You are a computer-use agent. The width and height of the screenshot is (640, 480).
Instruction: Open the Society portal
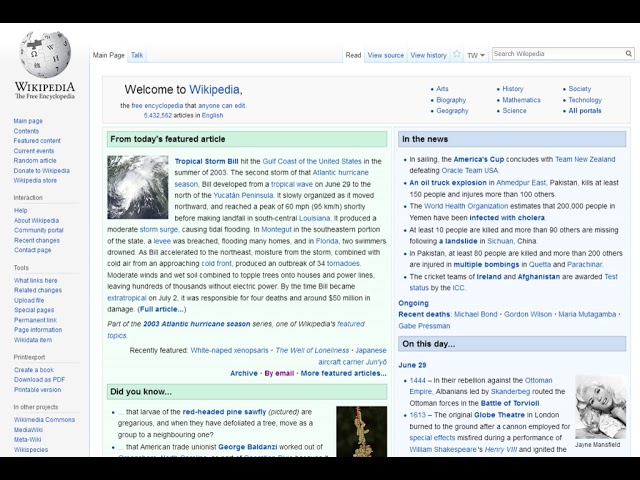580,89
